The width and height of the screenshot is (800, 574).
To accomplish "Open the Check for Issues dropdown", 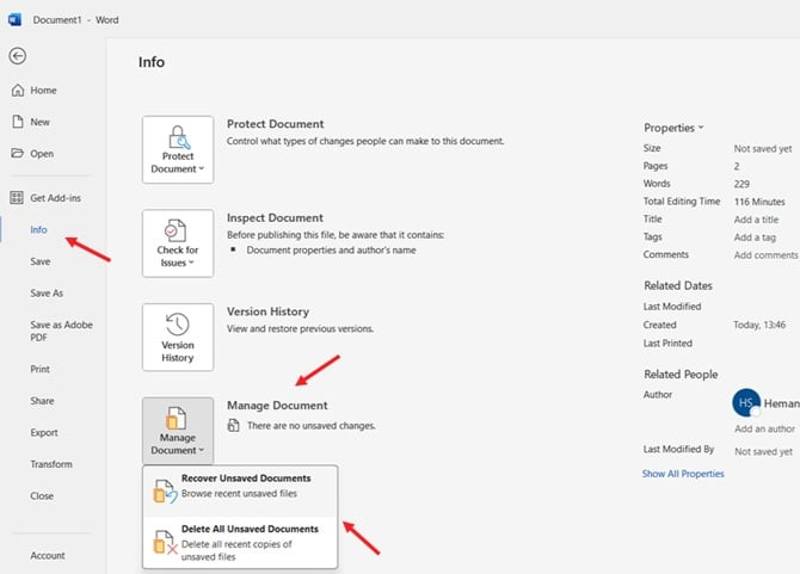I will [178, 243].
